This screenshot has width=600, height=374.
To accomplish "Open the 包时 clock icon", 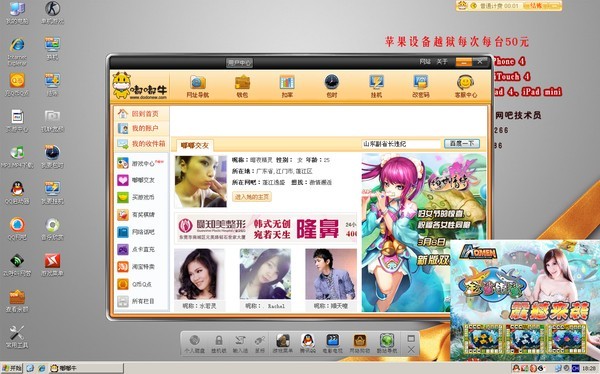I will pyautogui.click(x=332, y=86).
